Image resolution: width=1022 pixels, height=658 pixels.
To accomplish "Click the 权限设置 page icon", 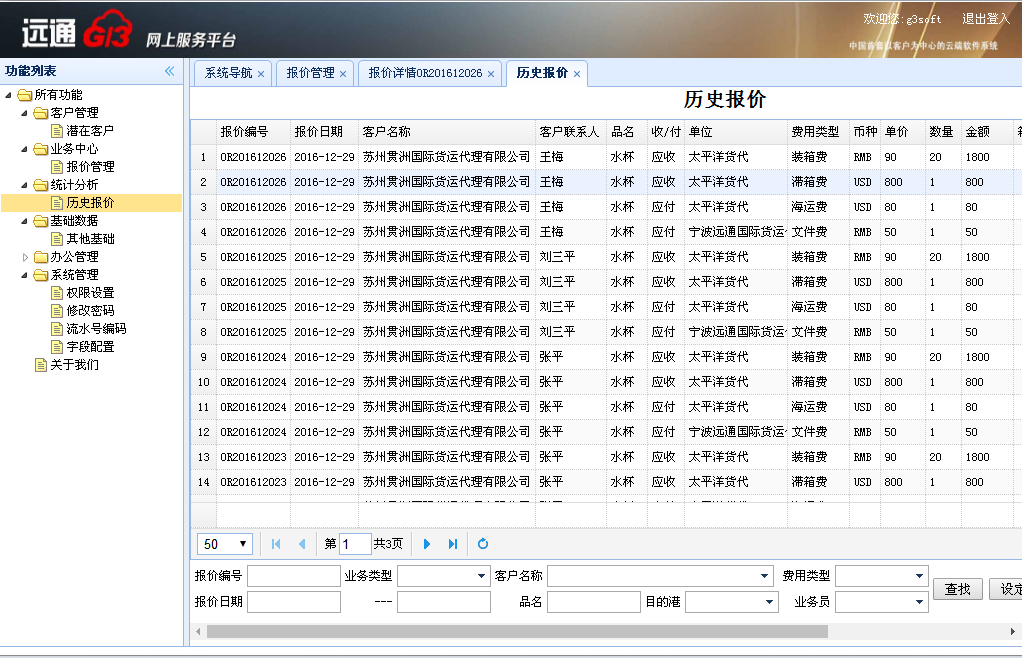I will [x=57, y=293].
